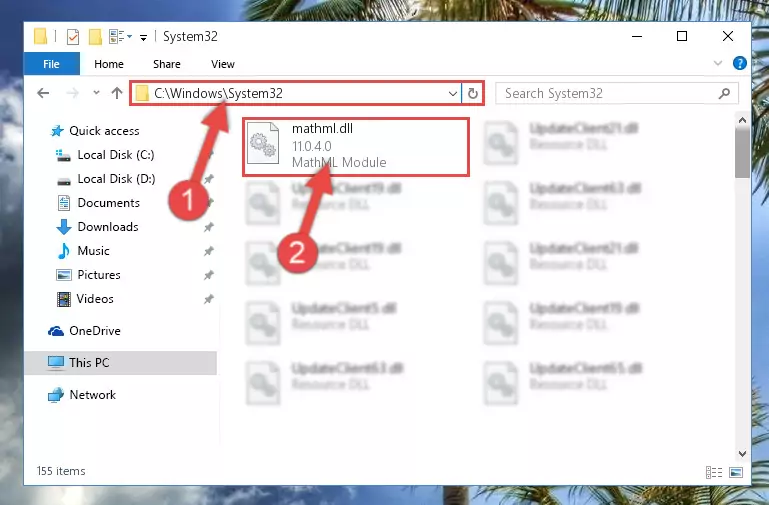Switch to Large icons view in status bar
769x505 pixels.
(736, 472)
